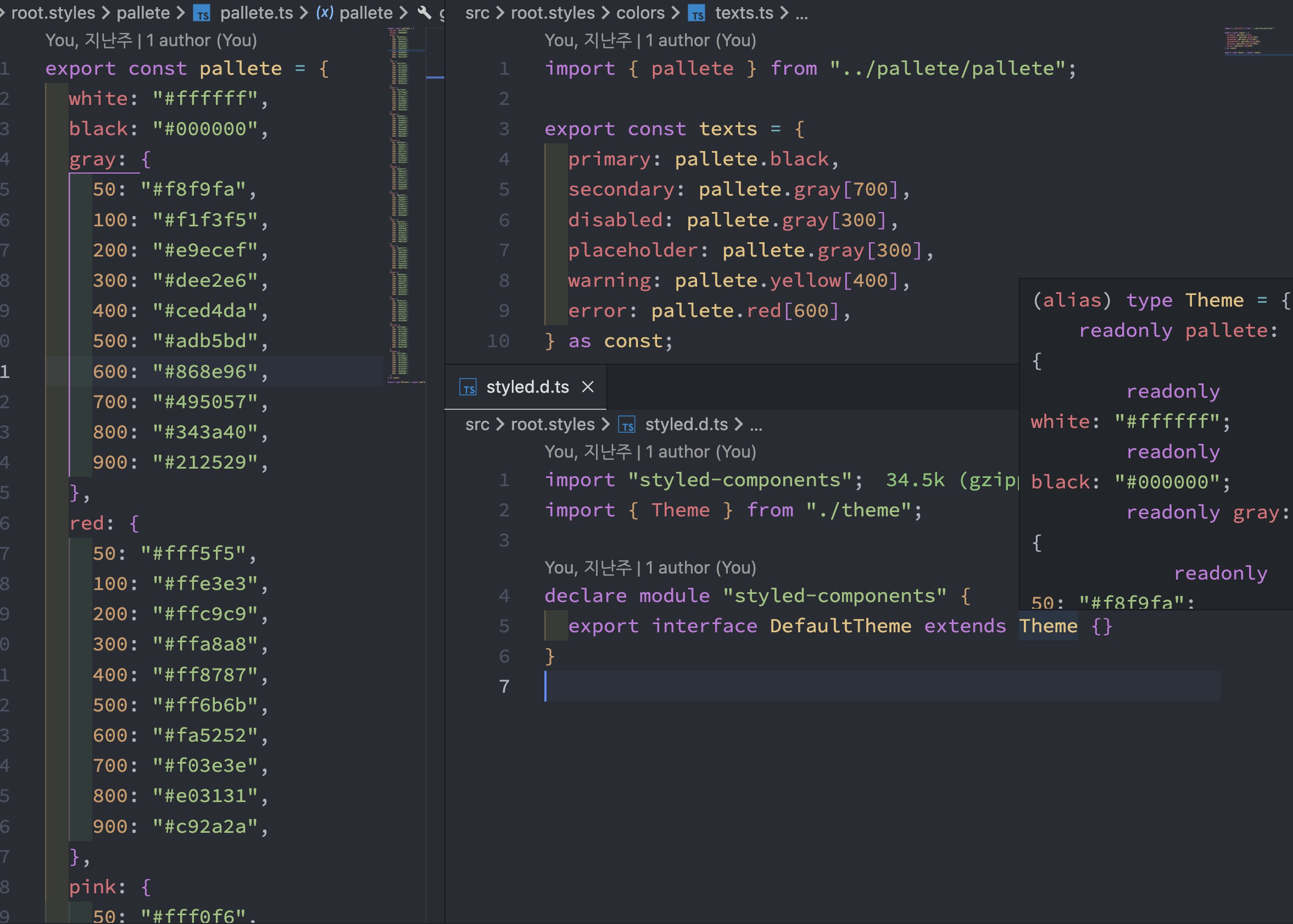1293x924 pixels.
Task: Select the styled.d.ts editor tab
Action: tap(527, 387)
